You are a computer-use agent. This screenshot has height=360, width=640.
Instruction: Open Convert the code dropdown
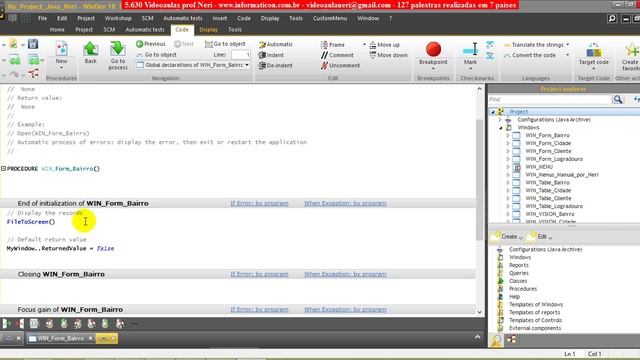568,55
